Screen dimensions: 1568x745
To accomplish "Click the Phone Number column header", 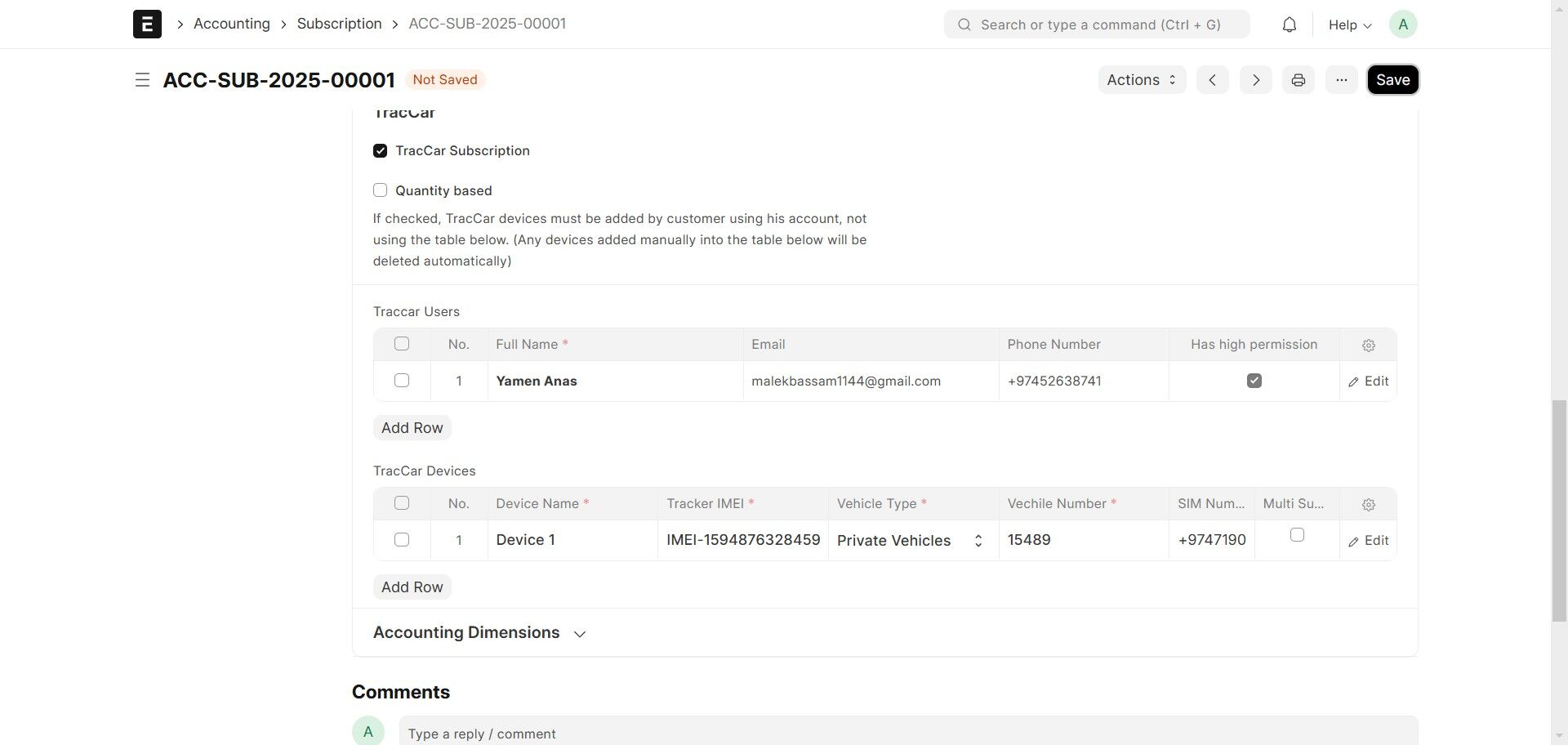I will [1084, 345].
